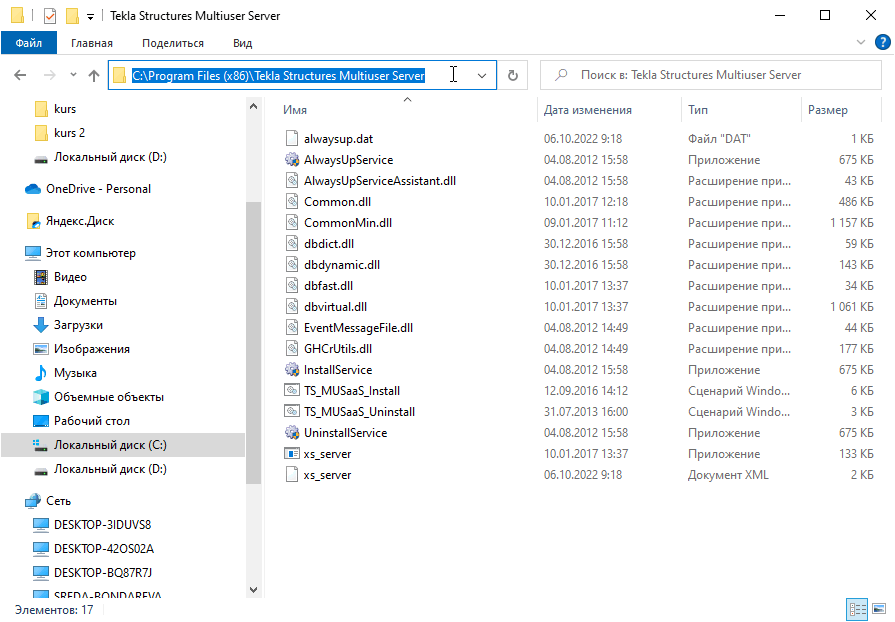Switch to large thumbnails view icon
Image resolution: width=895 pixels, height=622 pixels.
click(880, 609)
